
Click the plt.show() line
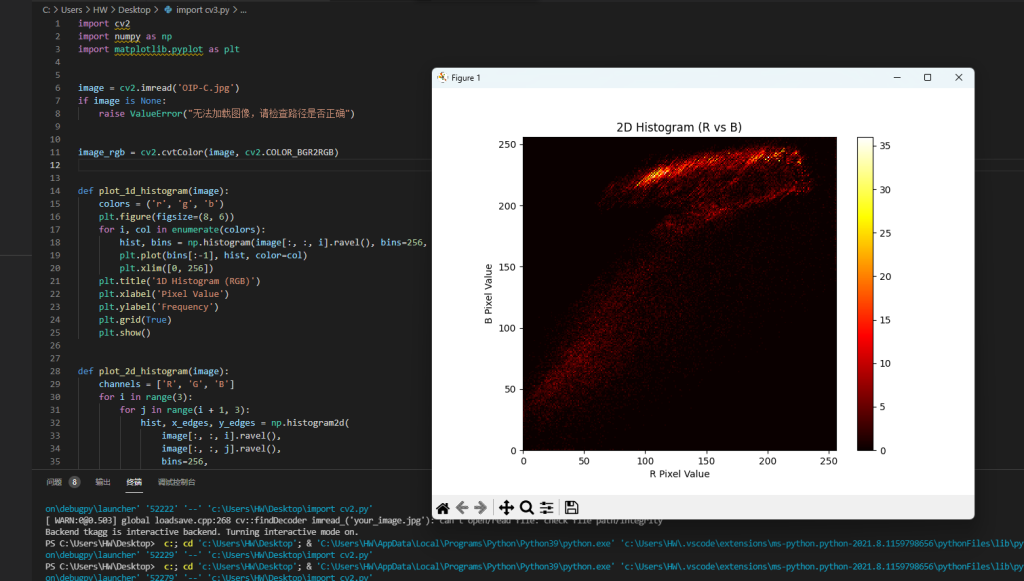[125, 333]
